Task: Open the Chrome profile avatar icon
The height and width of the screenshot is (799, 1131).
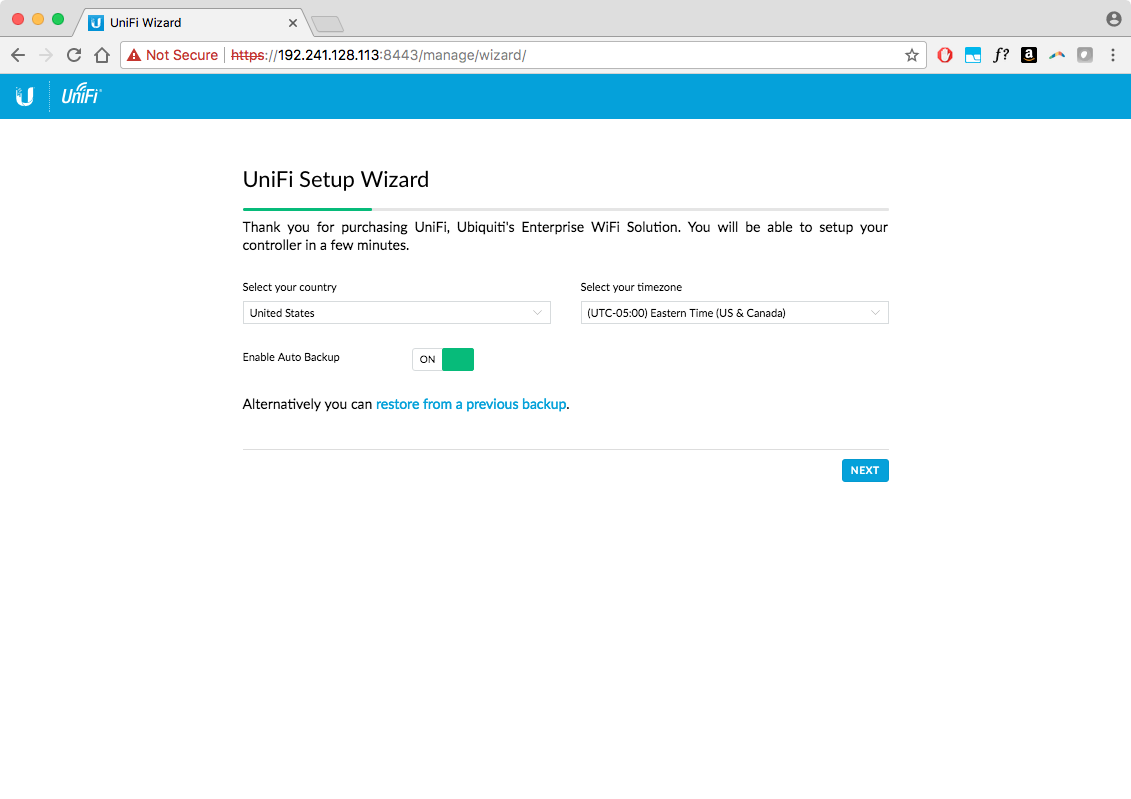Action: coord(1114,19)
